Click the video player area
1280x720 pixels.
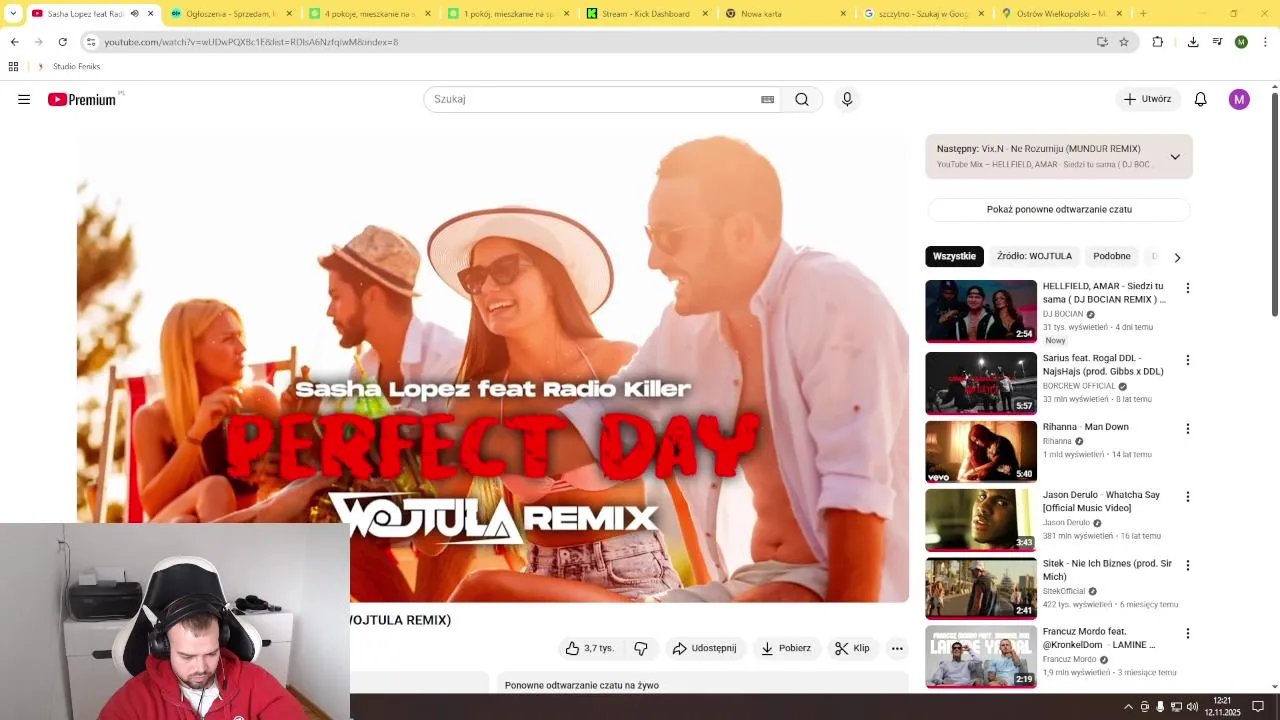[493, 368]
